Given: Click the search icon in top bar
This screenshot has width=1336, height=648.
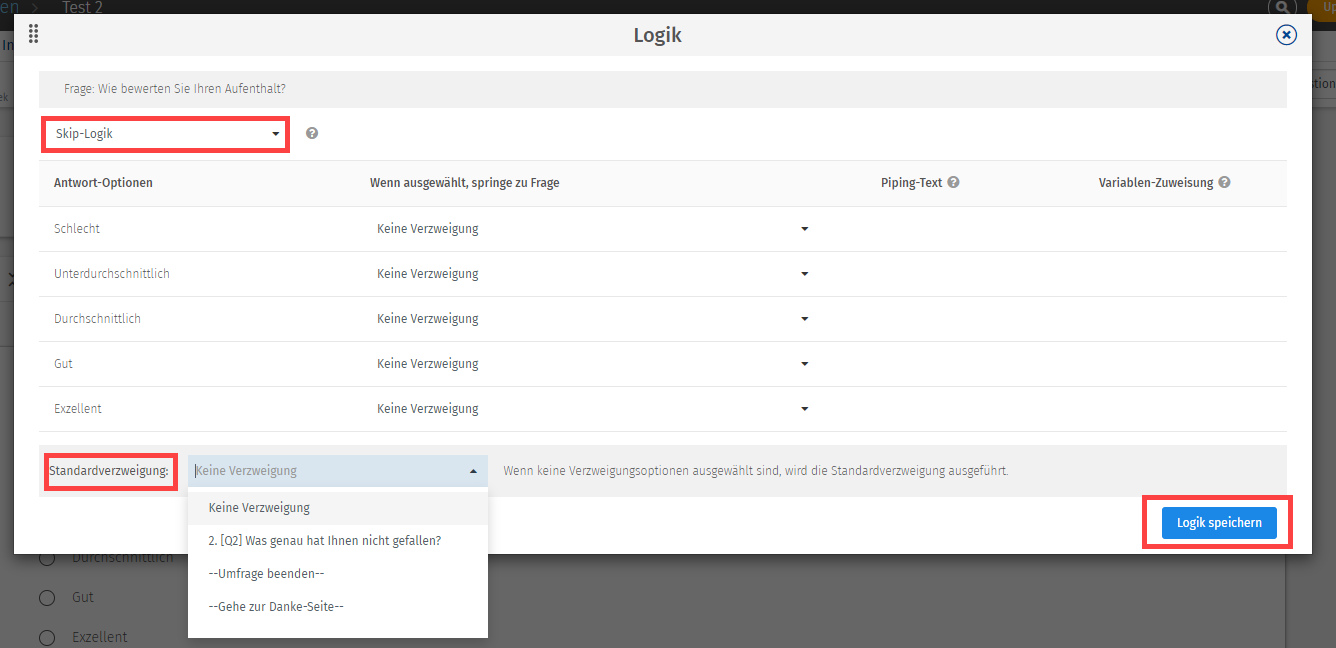Looking at the screenshot, I should [1281, 7].
